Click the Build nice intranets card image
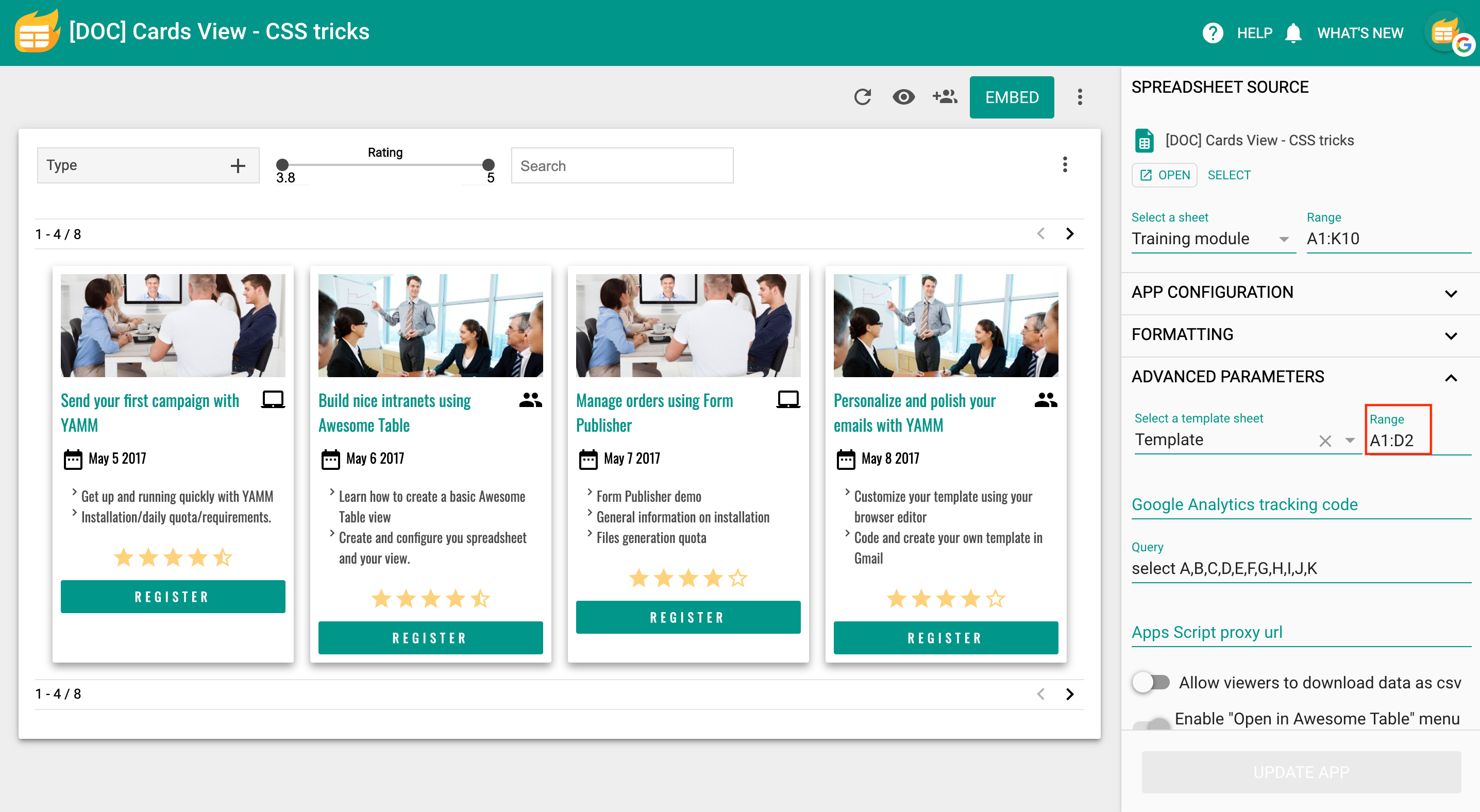Image resolution: width=1480 pixels, height=812 pixels. [430, 326]
